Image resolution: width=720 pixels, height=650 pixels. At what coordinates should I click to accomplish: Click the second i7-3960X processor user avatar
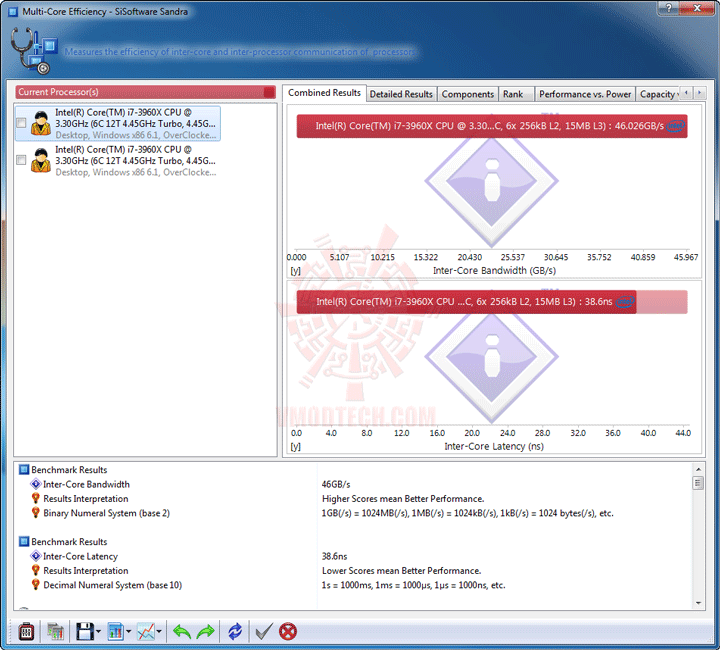(40, 160)
